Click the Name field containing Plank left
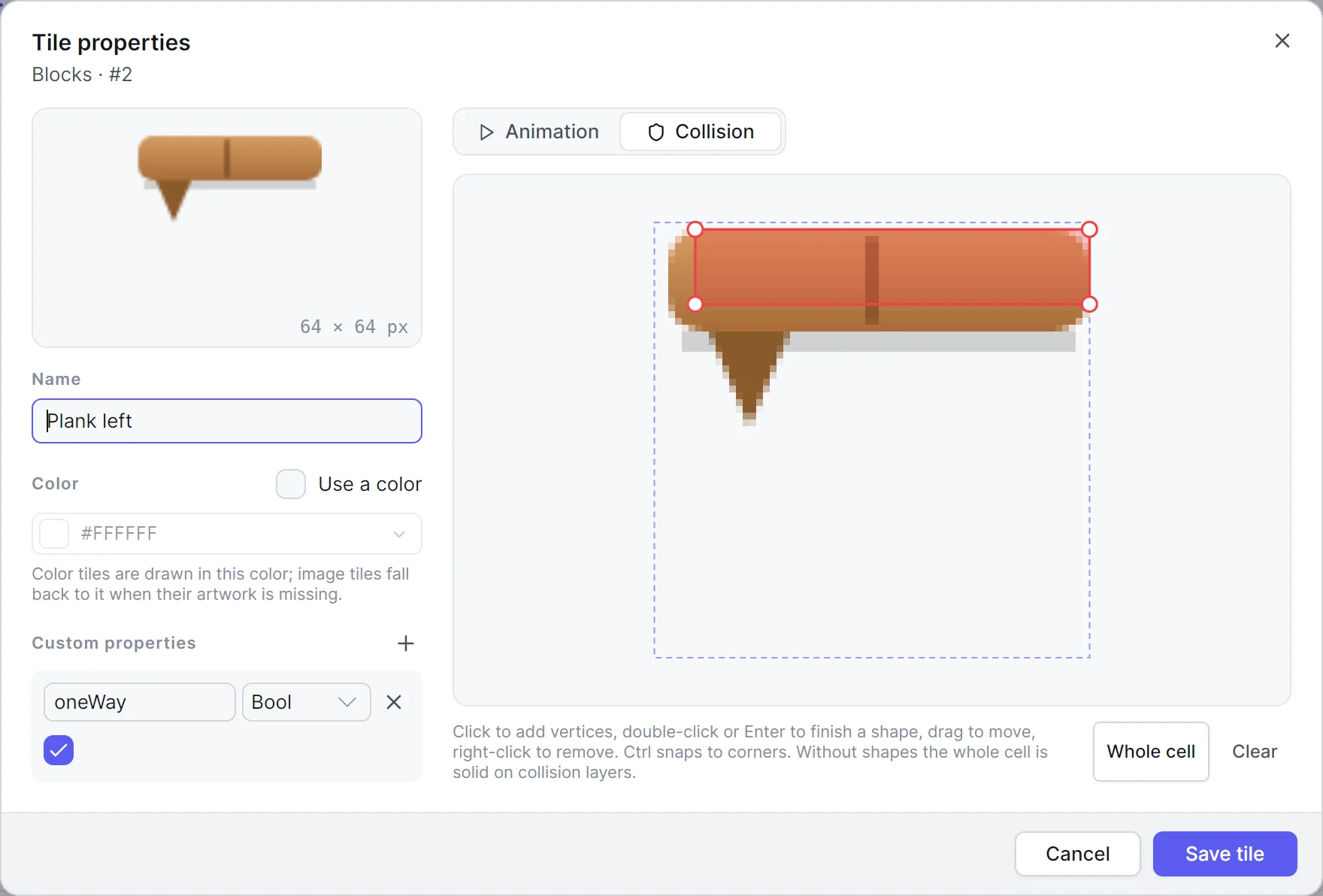 point(227,421)
